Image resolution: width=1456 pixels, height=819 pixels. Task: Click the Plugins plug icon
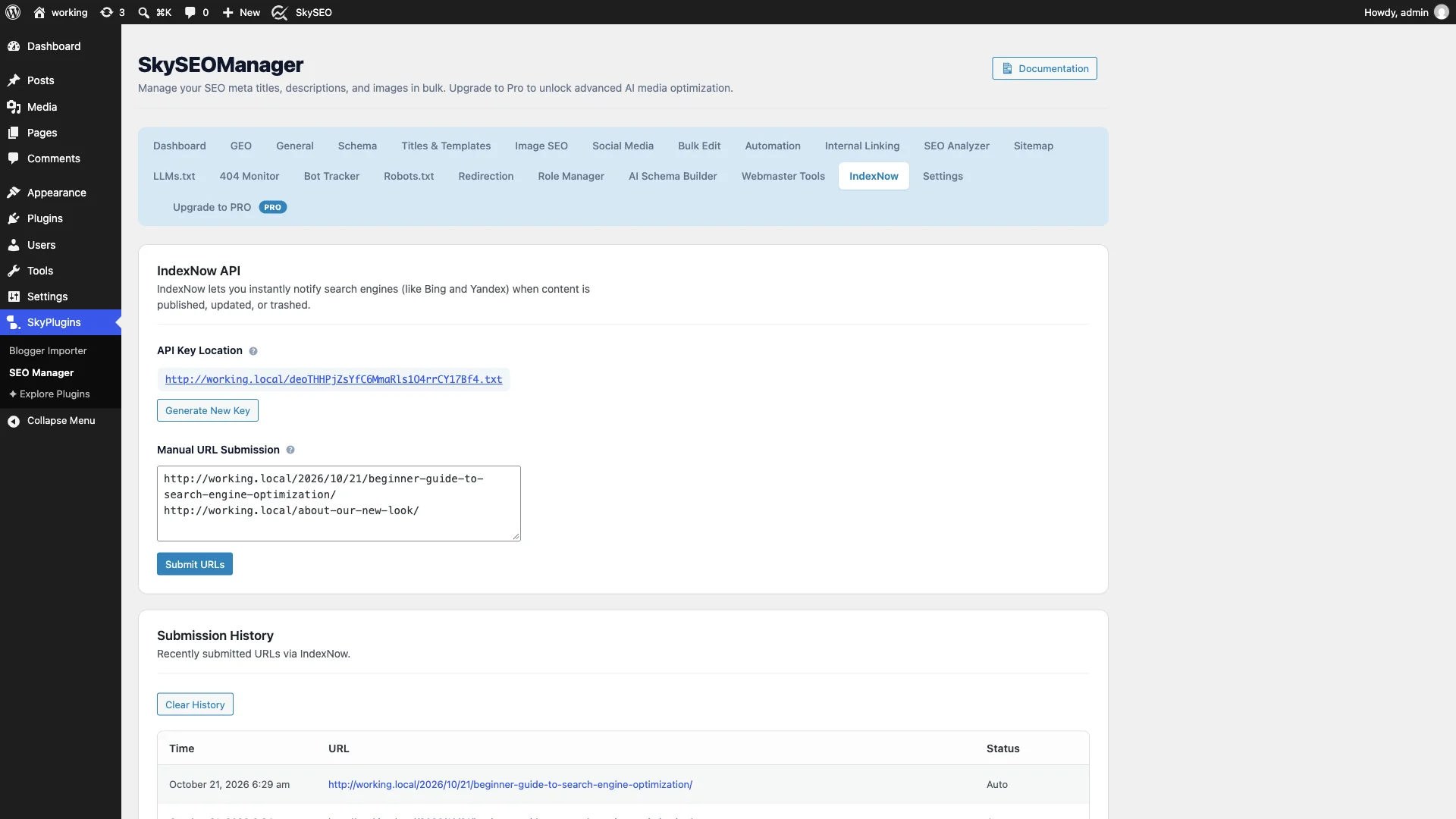point(14,218)
